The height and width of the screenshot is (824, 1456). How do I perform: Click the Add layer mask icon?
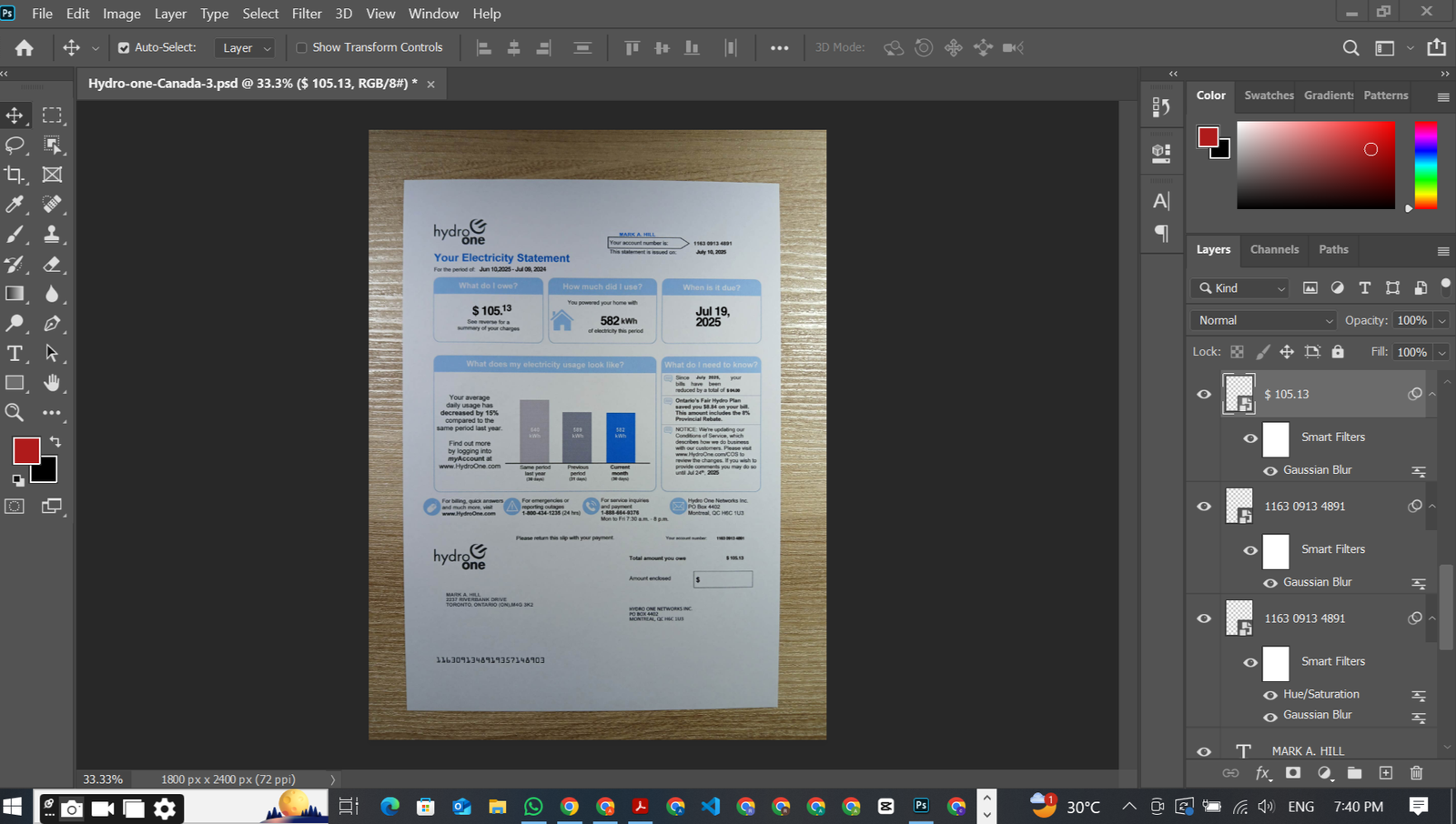coord(1293,773)
